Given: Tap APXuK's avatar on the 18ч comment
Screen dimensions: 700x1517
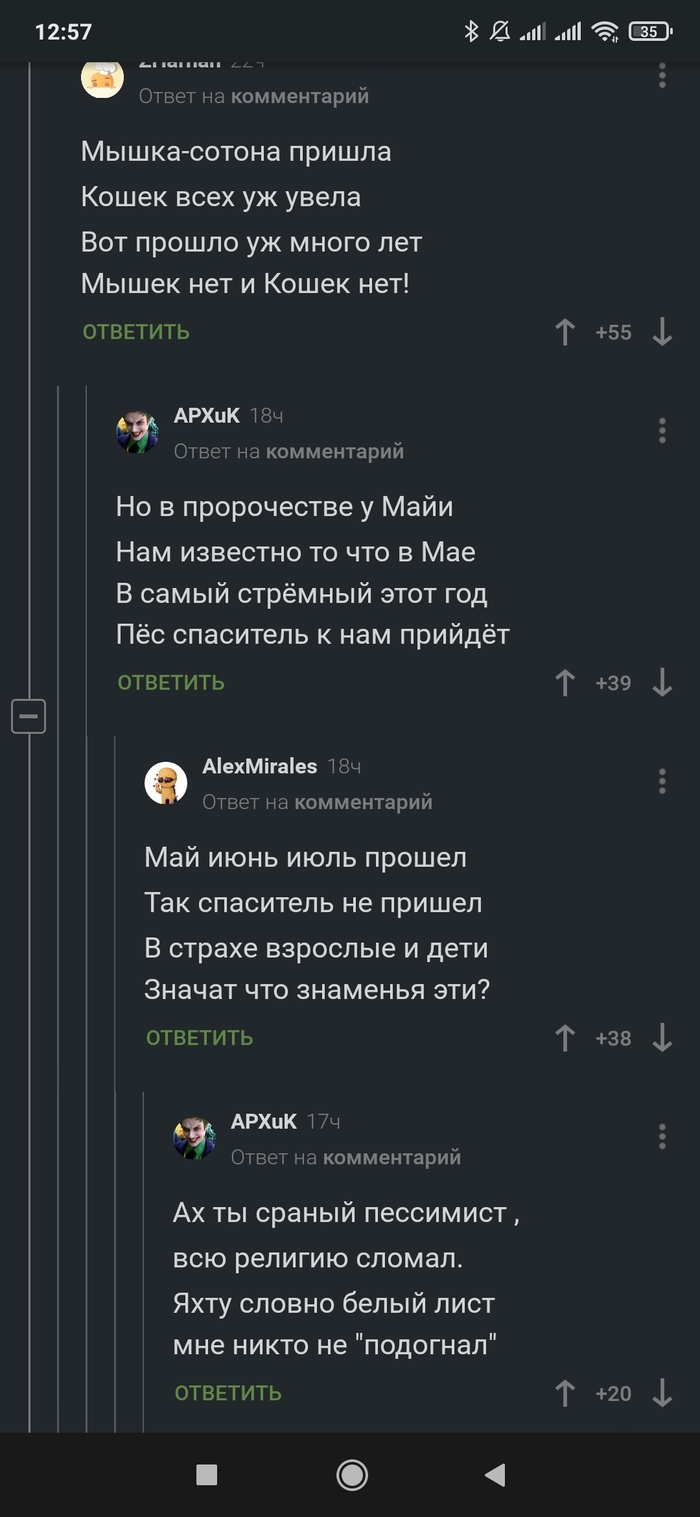Looking at the screenshot, I should 137,432.
